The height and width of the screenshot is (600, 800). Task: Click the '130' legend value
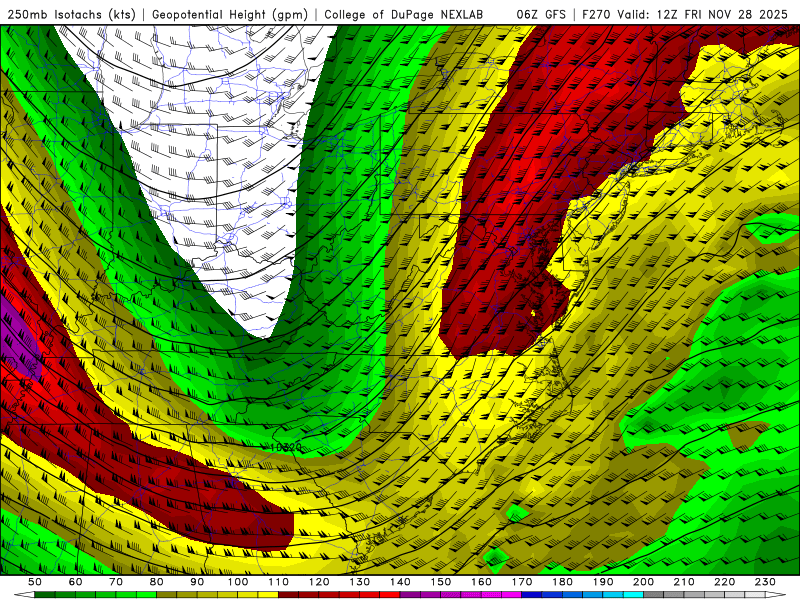[360, 582]
